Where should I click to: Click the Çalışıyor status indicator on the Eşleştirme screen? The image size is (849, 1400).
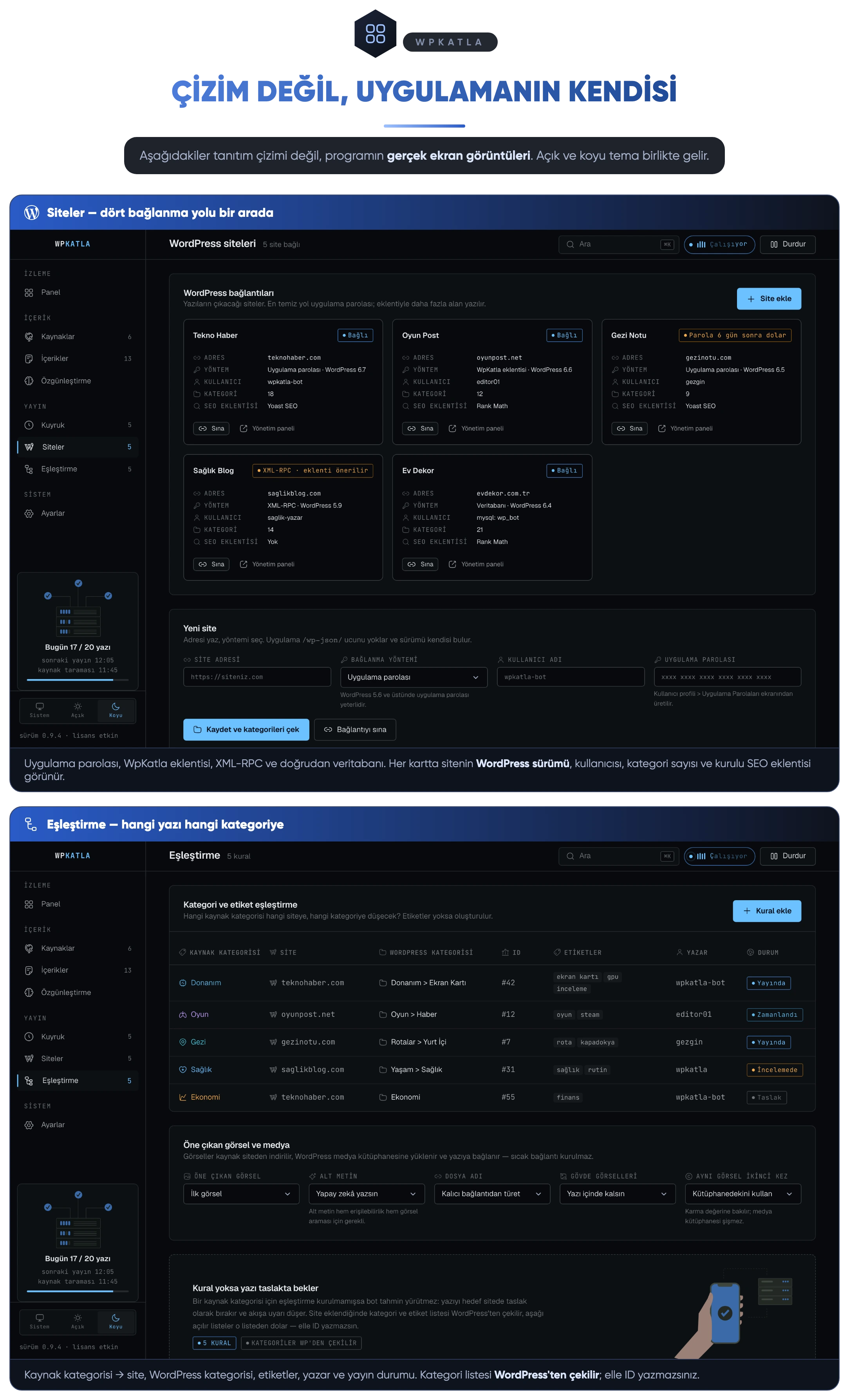[719, 856]
